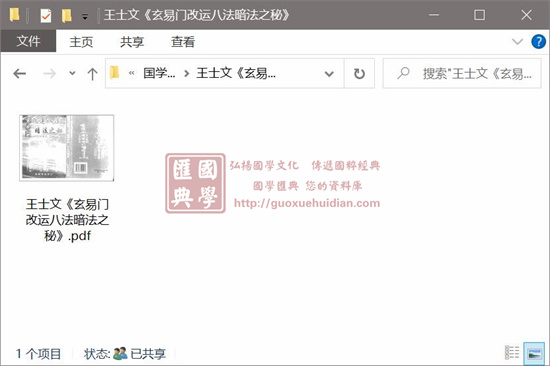Switch to large icons view layout

(534, 353)
